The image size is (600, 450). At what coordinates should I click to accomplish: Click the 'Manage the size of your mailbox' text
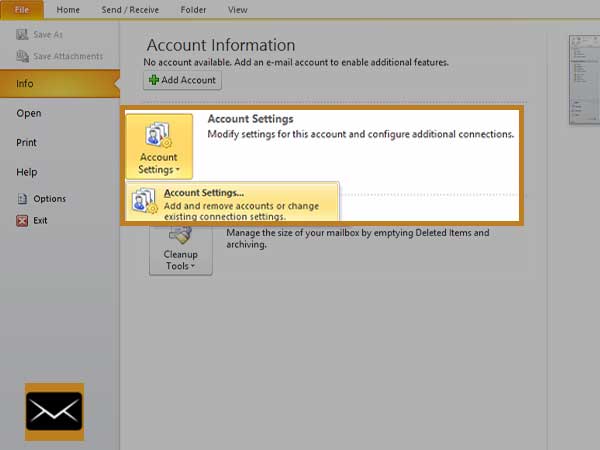point(358,238)
